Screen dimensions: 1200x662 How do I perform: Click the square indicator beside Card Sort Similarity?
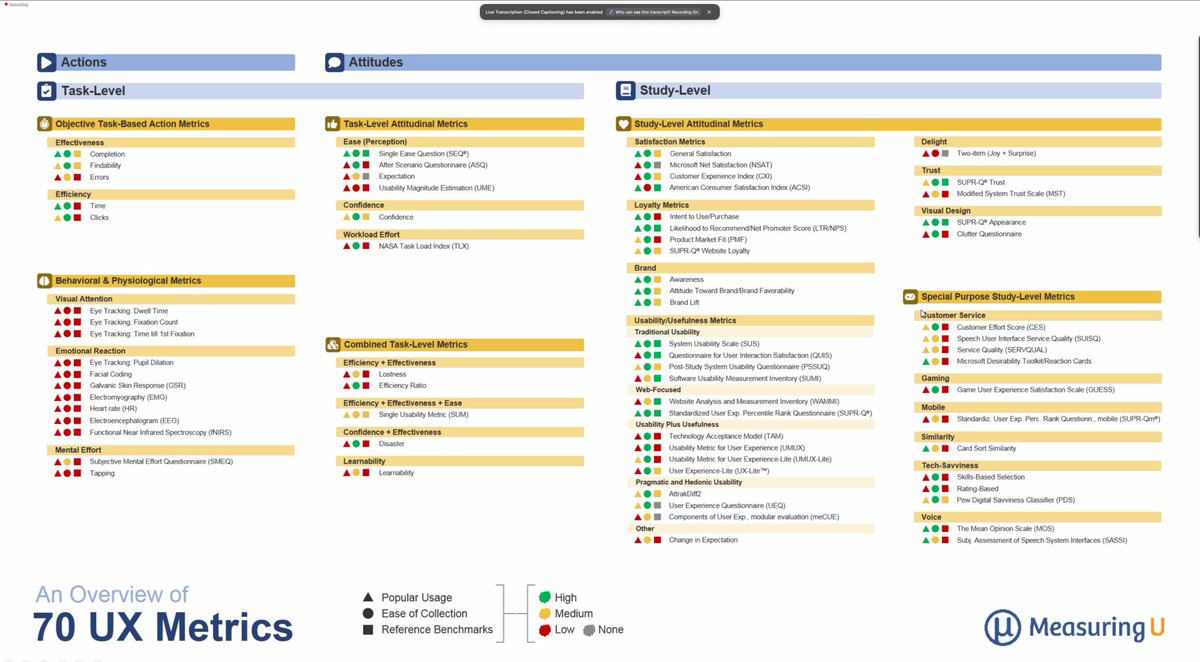945,449
